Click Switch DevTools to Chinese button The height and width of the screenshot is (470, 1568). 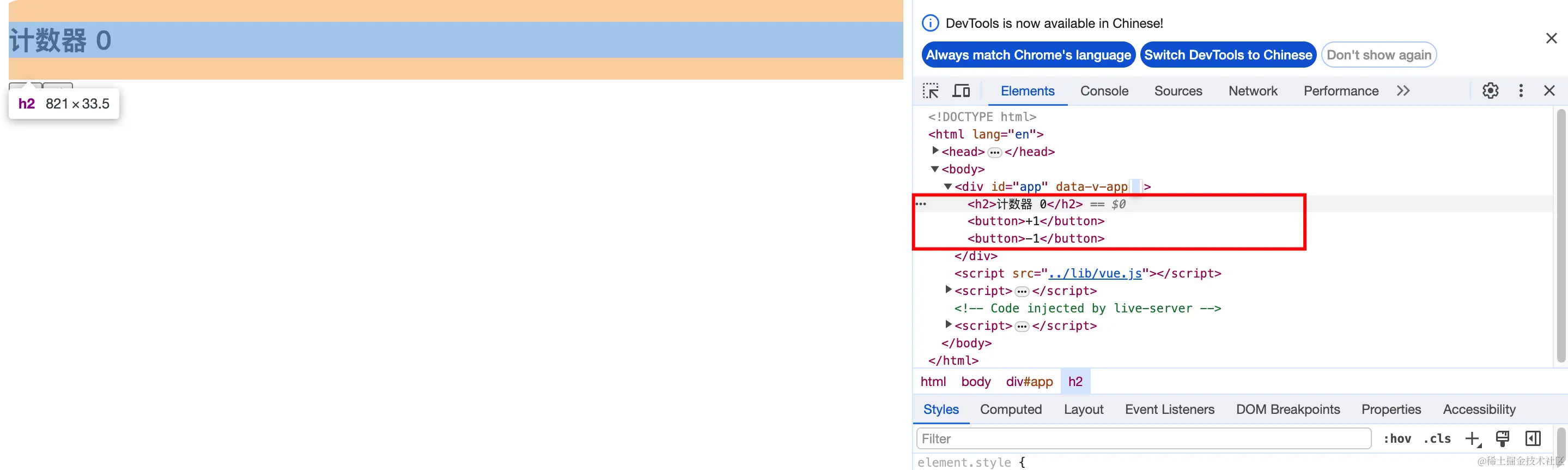(x=1227, y=55)
